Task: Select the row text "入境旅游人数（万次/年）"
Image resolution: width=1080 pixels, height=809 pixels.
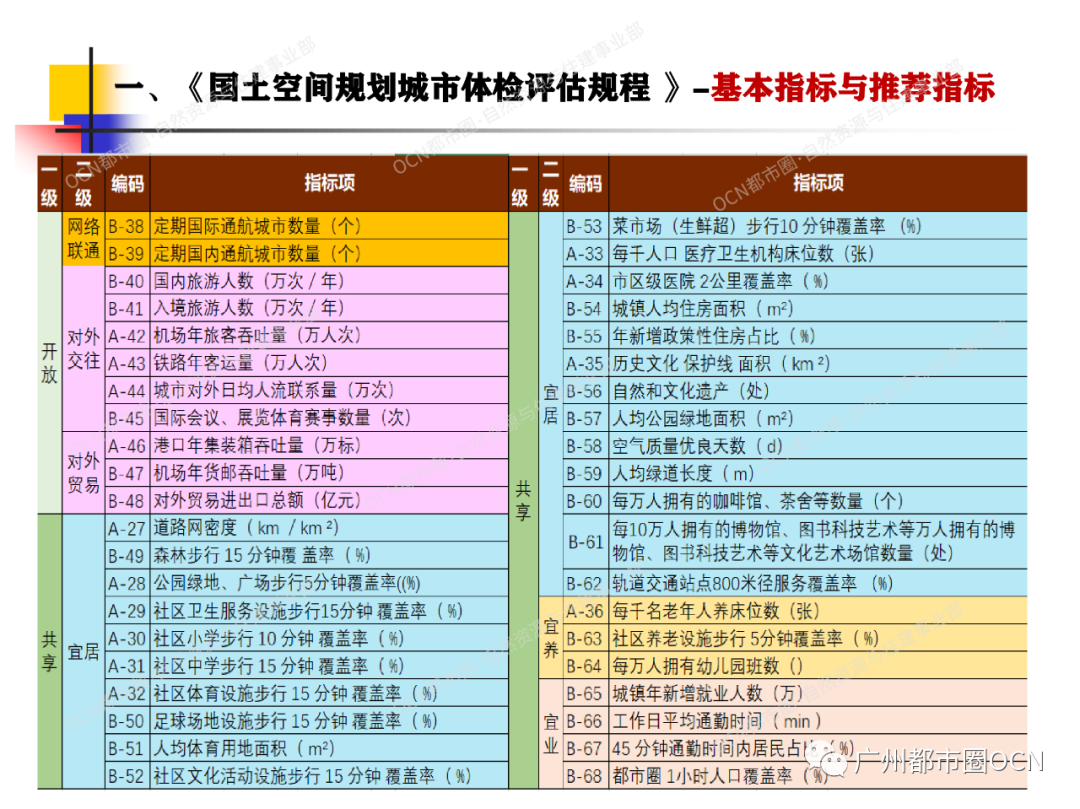Action: 249,308
